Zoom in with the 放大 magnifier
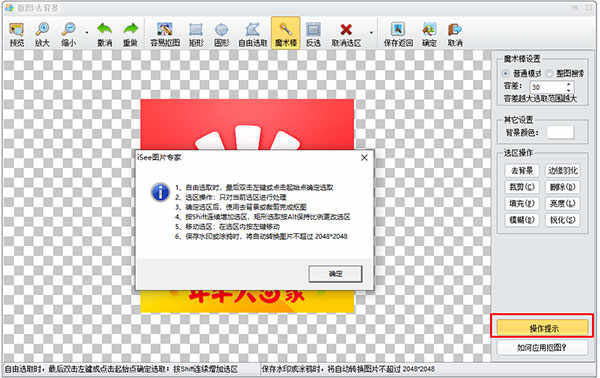This screenshot has height=378, width=600. [x=42, y=34]
